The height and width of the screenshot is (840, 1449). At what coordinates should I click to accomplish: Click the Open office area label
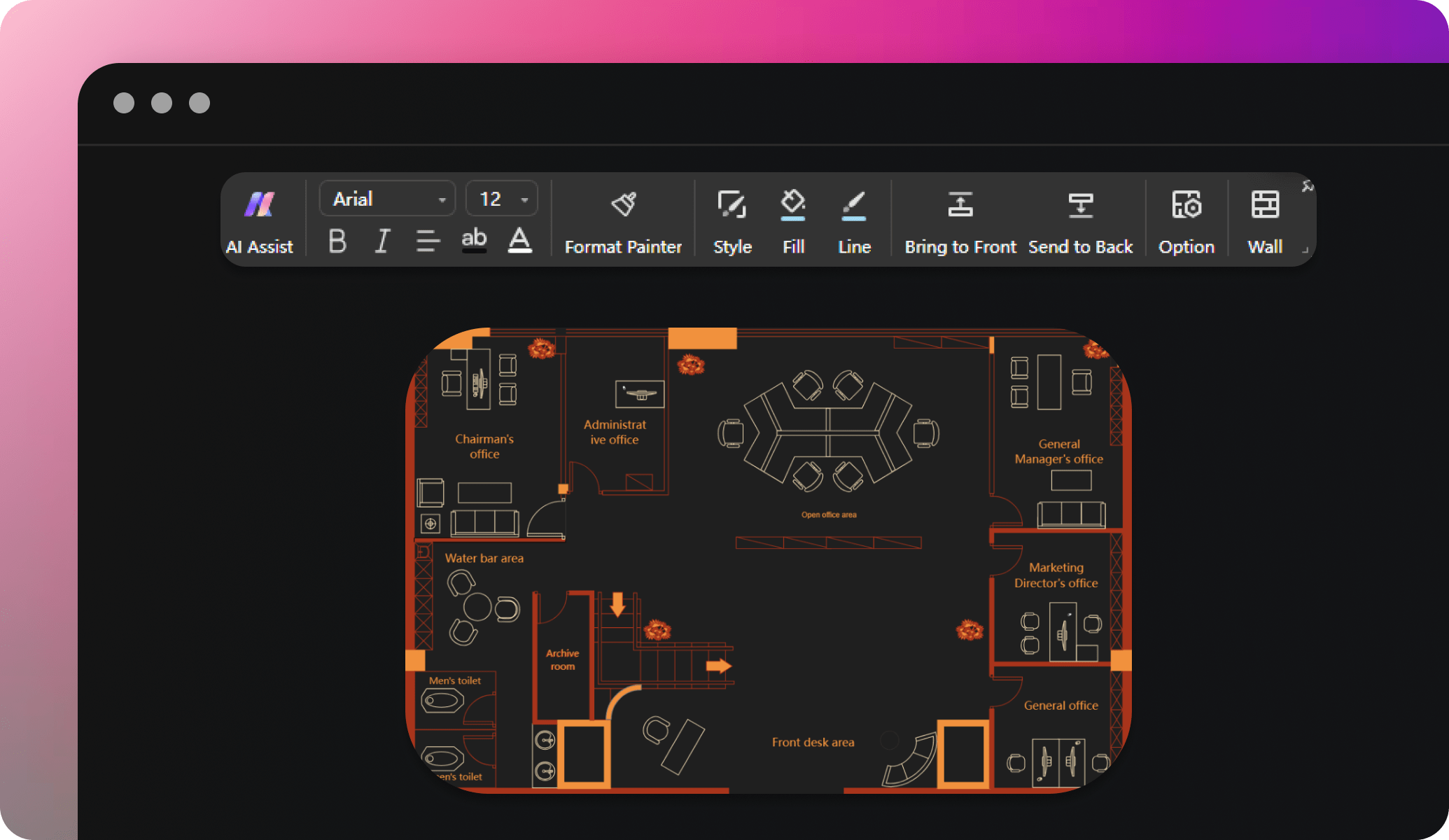pos(829,514)
